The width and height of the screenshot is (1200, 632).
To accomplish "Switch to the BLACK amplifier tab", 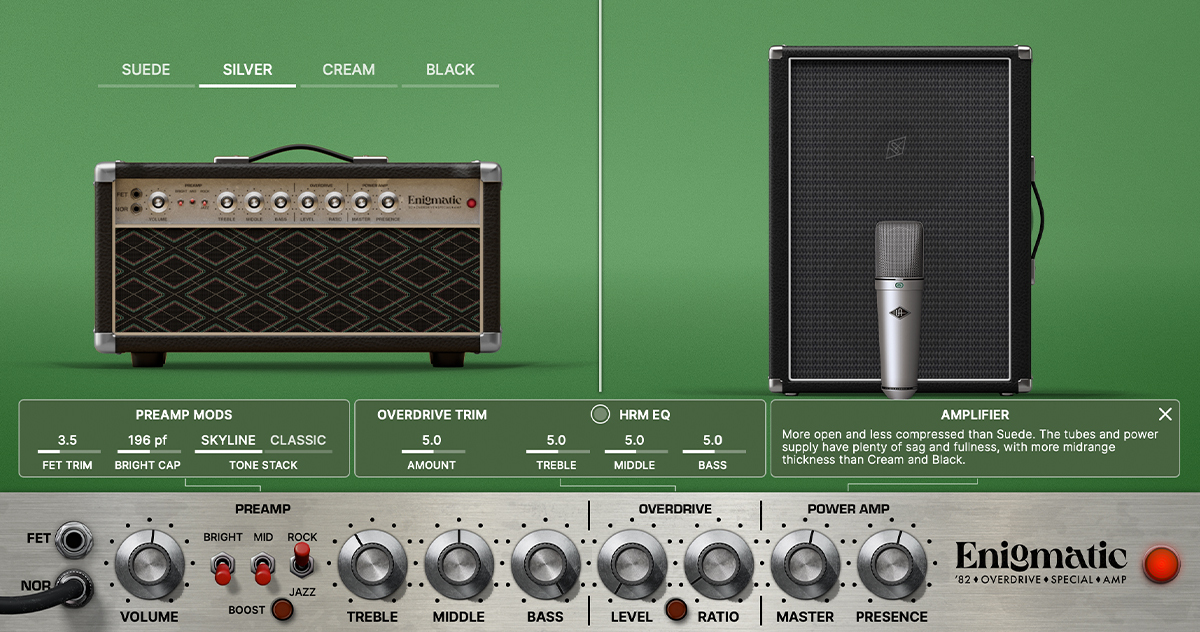I will click(x=450, y=70).
